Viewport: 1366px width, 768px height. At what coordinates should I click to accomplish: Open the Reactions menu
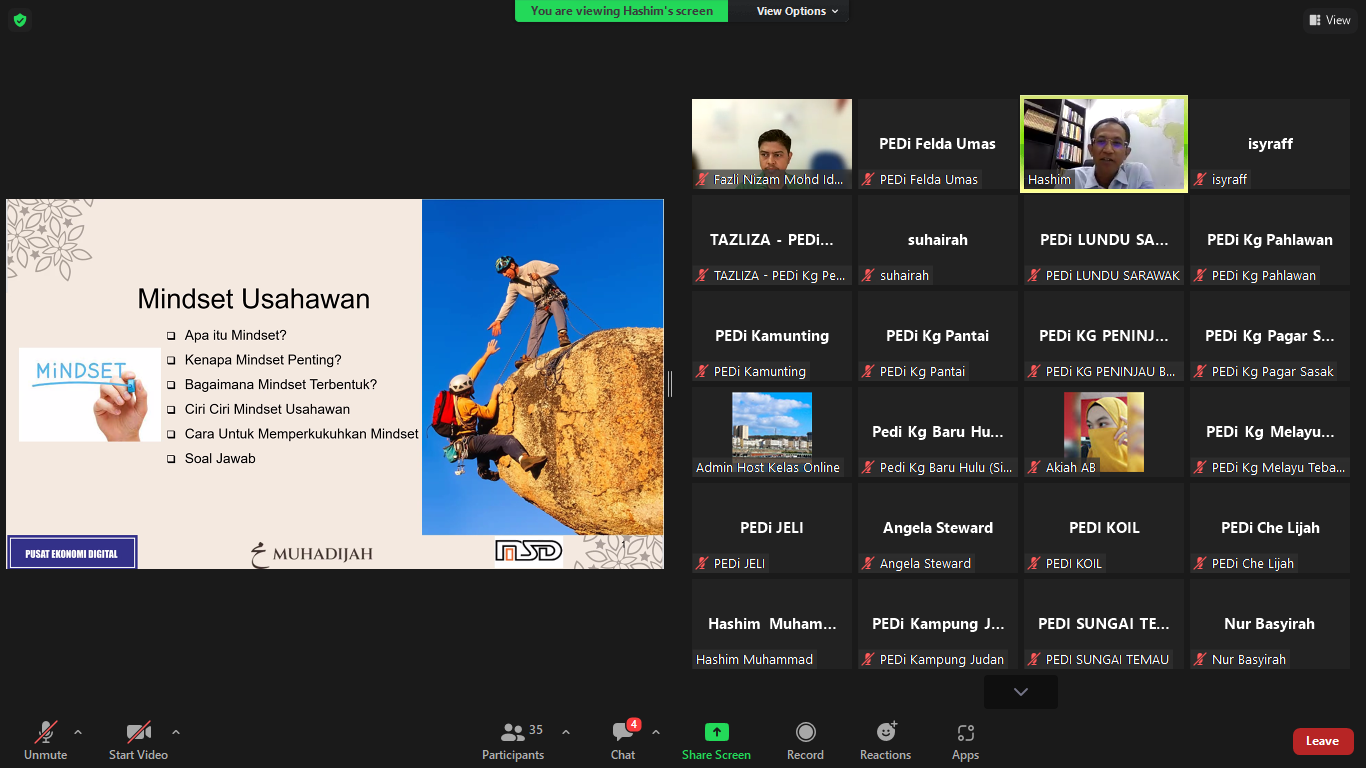tap(885, 741)
